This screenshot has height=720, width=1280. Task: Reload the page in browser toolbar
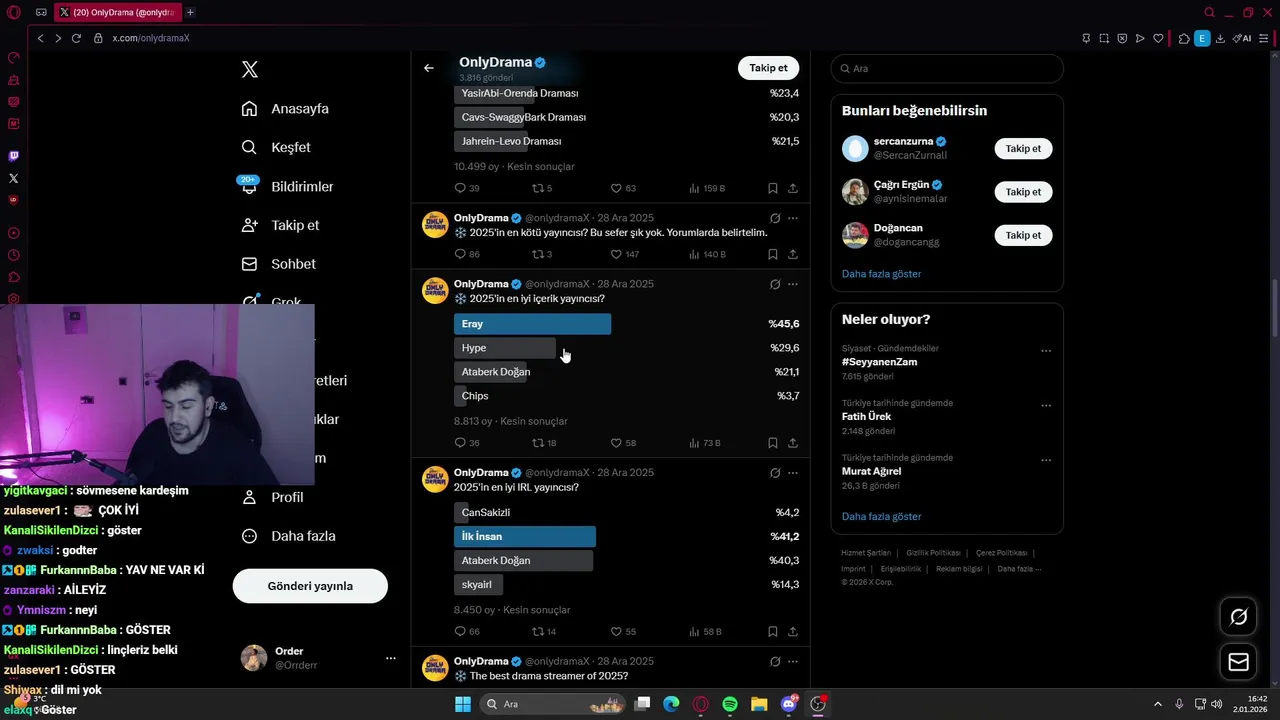coord(76,38)
